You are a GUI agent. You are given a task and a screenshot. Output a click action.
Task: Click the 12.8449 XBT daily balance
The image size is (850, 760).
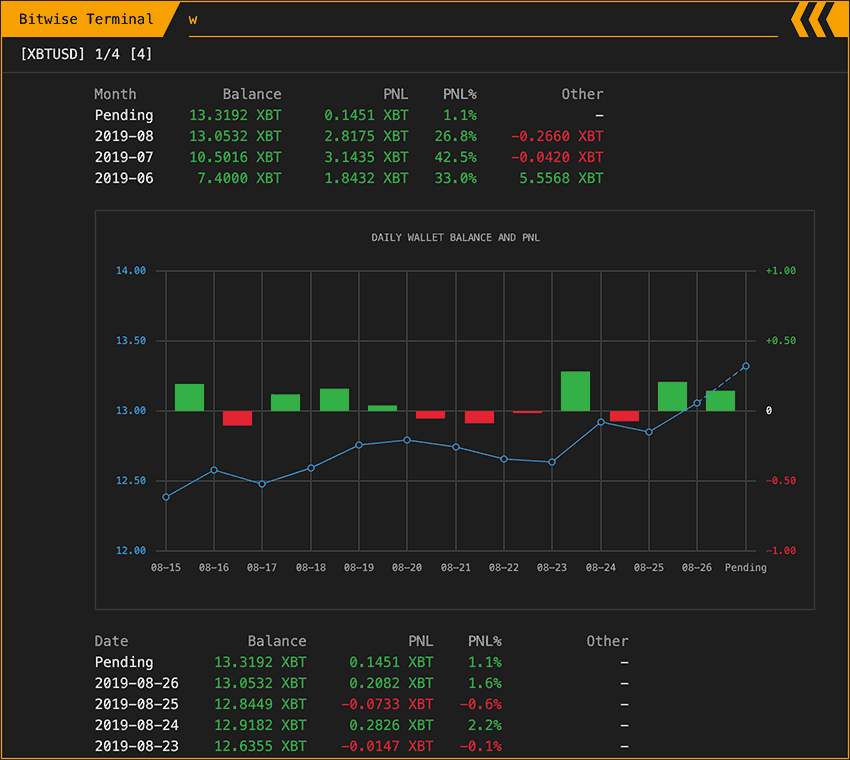(260, 705)
